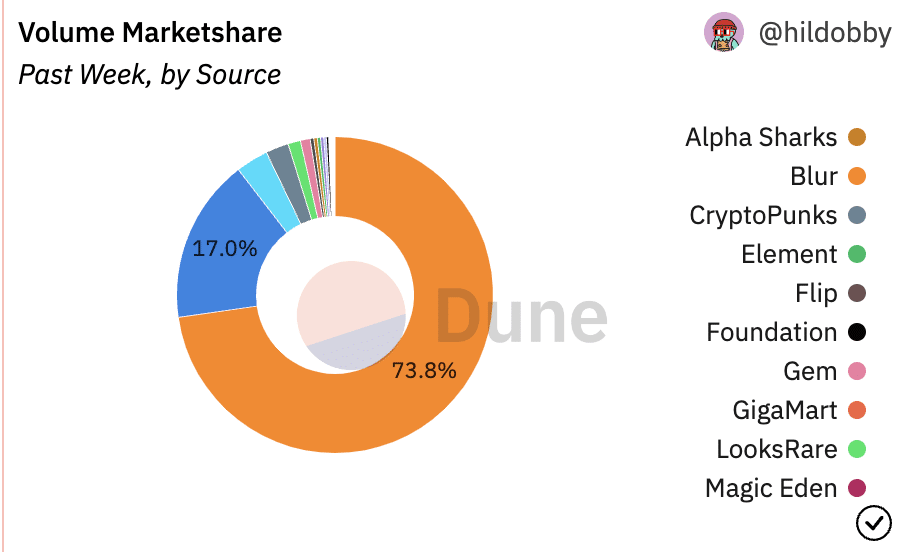Viewport: 906px width, 552px height.
Task: Click the hildobby avatar image
Action: coord(723,32)
